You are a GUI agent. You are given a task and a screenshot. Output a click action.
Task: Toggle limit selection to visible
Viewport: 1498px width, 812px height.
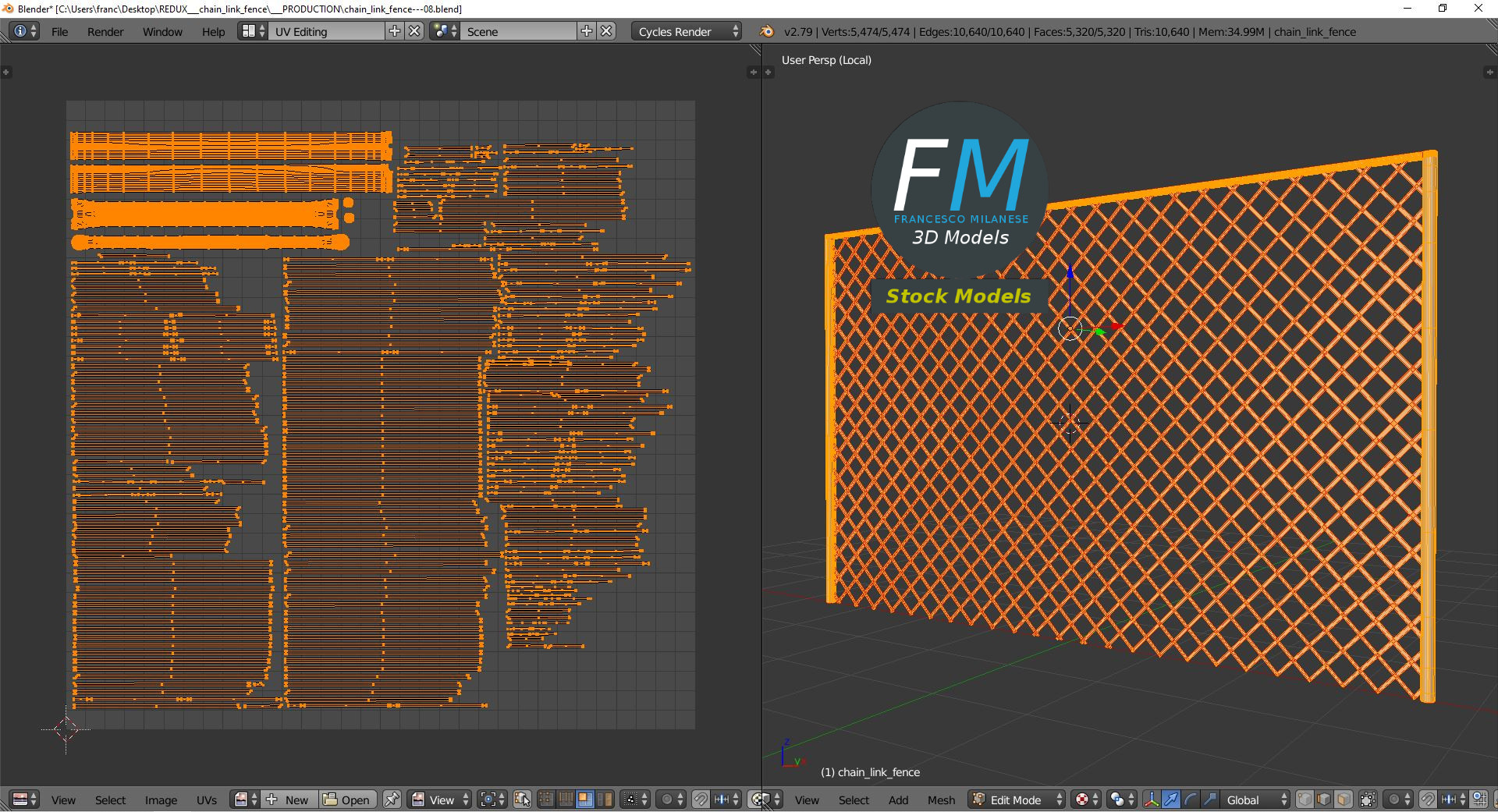1368,800
